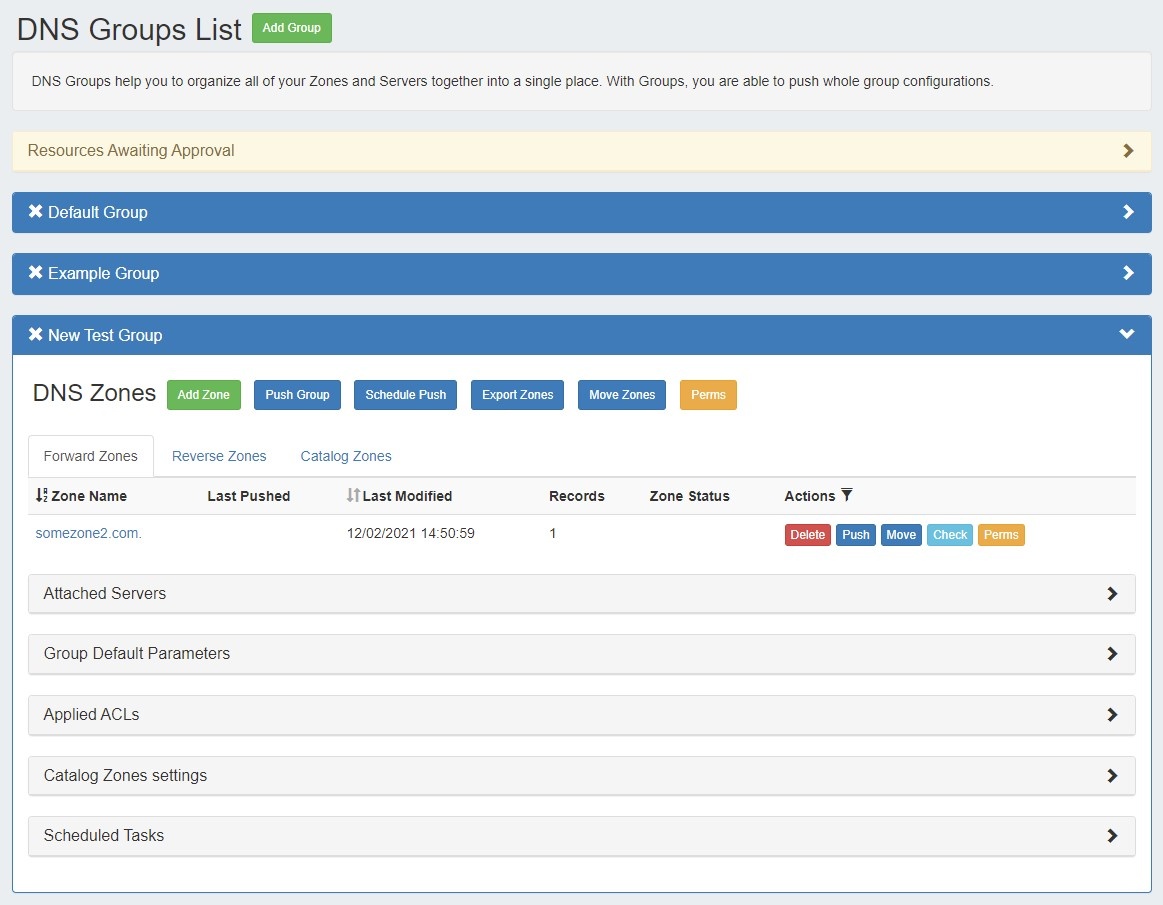The height and width of the screenshot is (905, 1163).
Task: Switch to the Catalog Zones tab
Action: pyautogui.click(x=346, y=456)
